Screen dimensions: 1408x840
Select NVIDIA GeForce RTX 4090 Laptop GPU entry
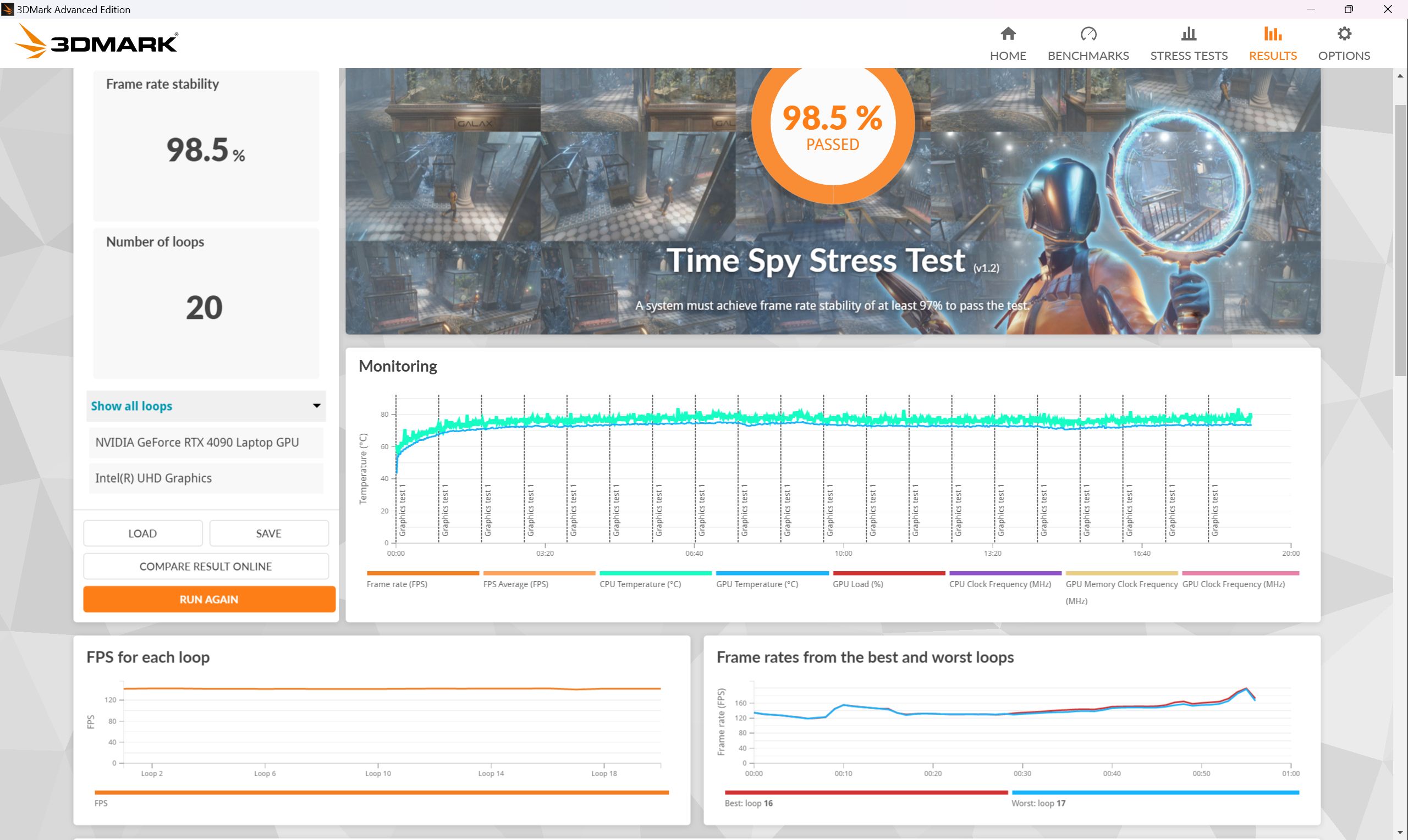pos(206,443)
